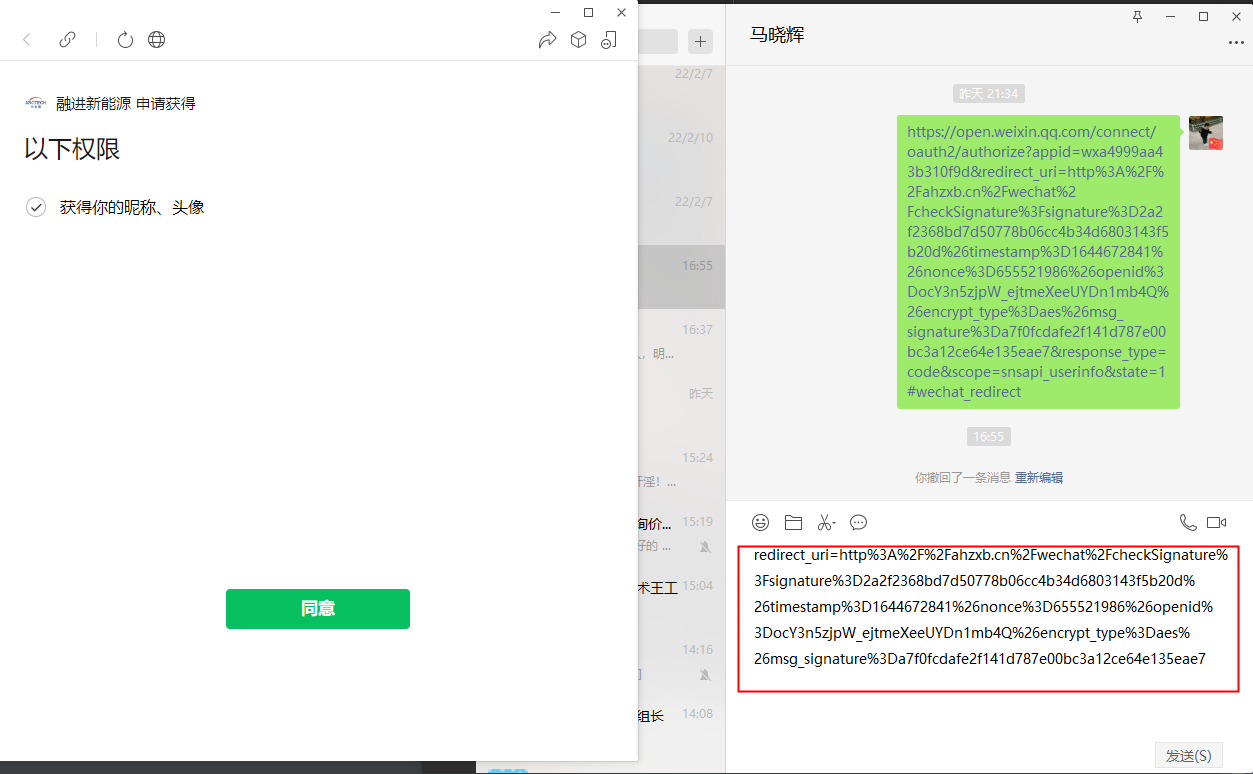Pin the WeChat chat window on top

(x=1137, y=16)
